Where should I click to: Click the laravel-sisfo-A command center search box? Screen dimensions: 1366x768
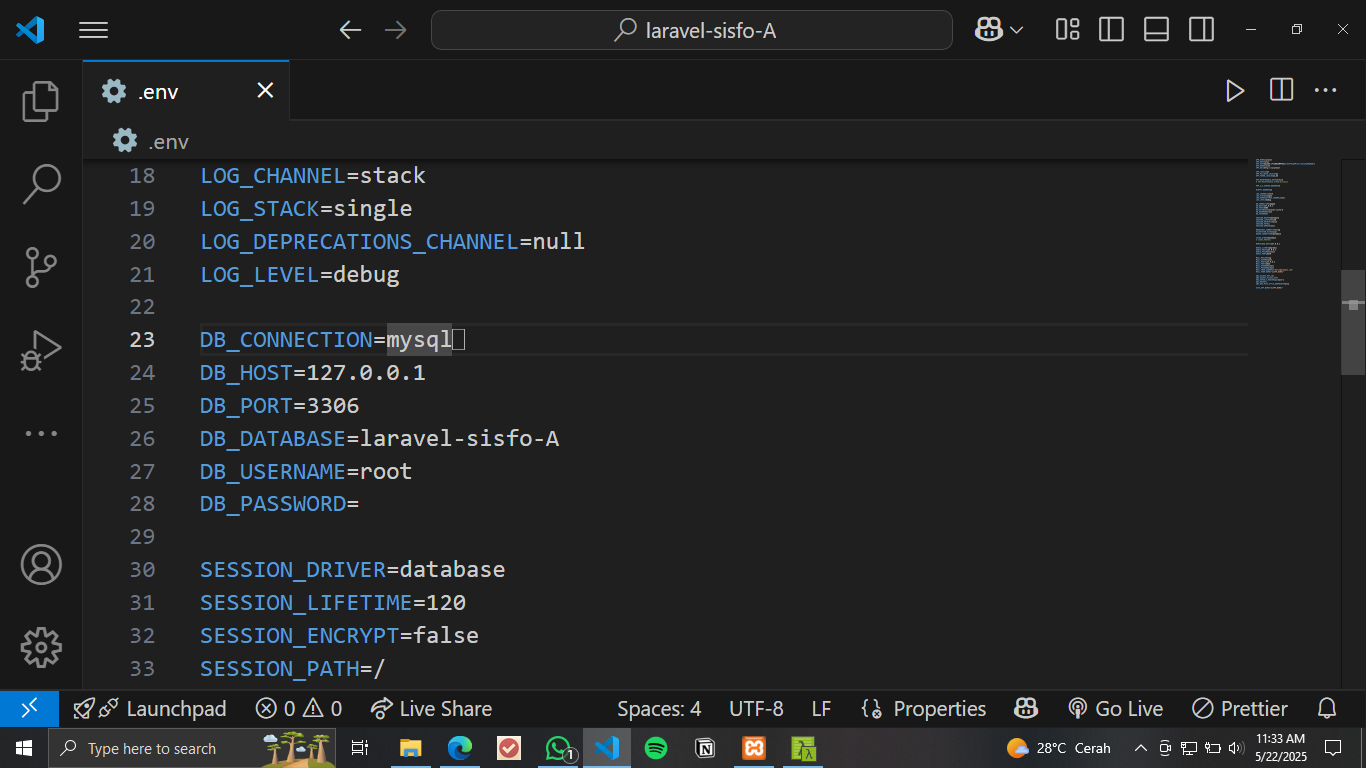[691, 30]
